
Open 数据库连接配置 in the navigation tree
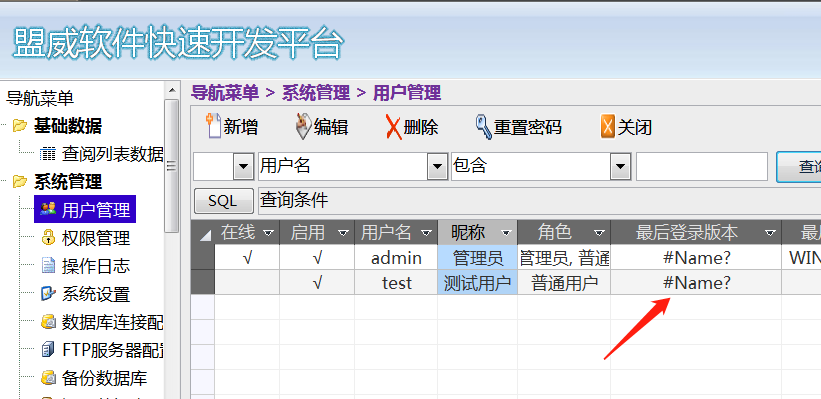113,322
